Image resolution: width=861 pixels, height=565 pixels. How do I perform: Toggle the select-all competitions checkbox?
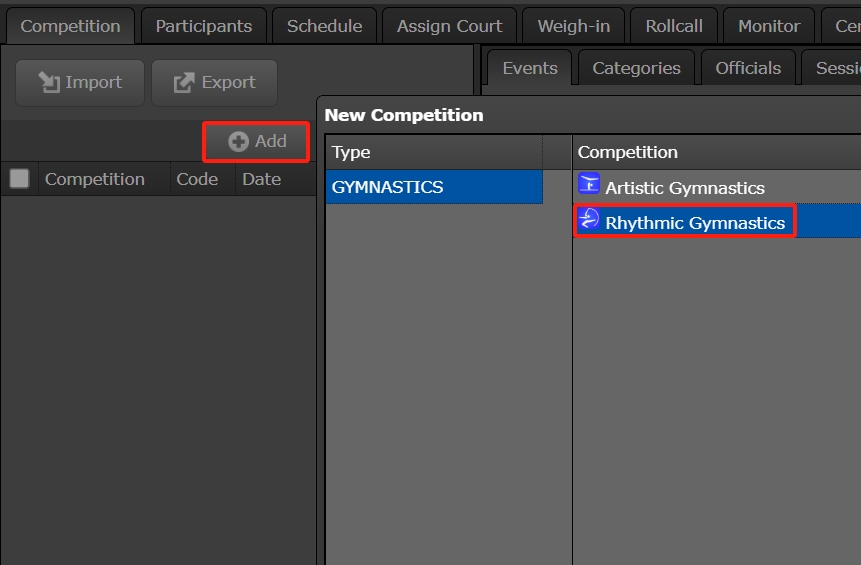point(19,179)
